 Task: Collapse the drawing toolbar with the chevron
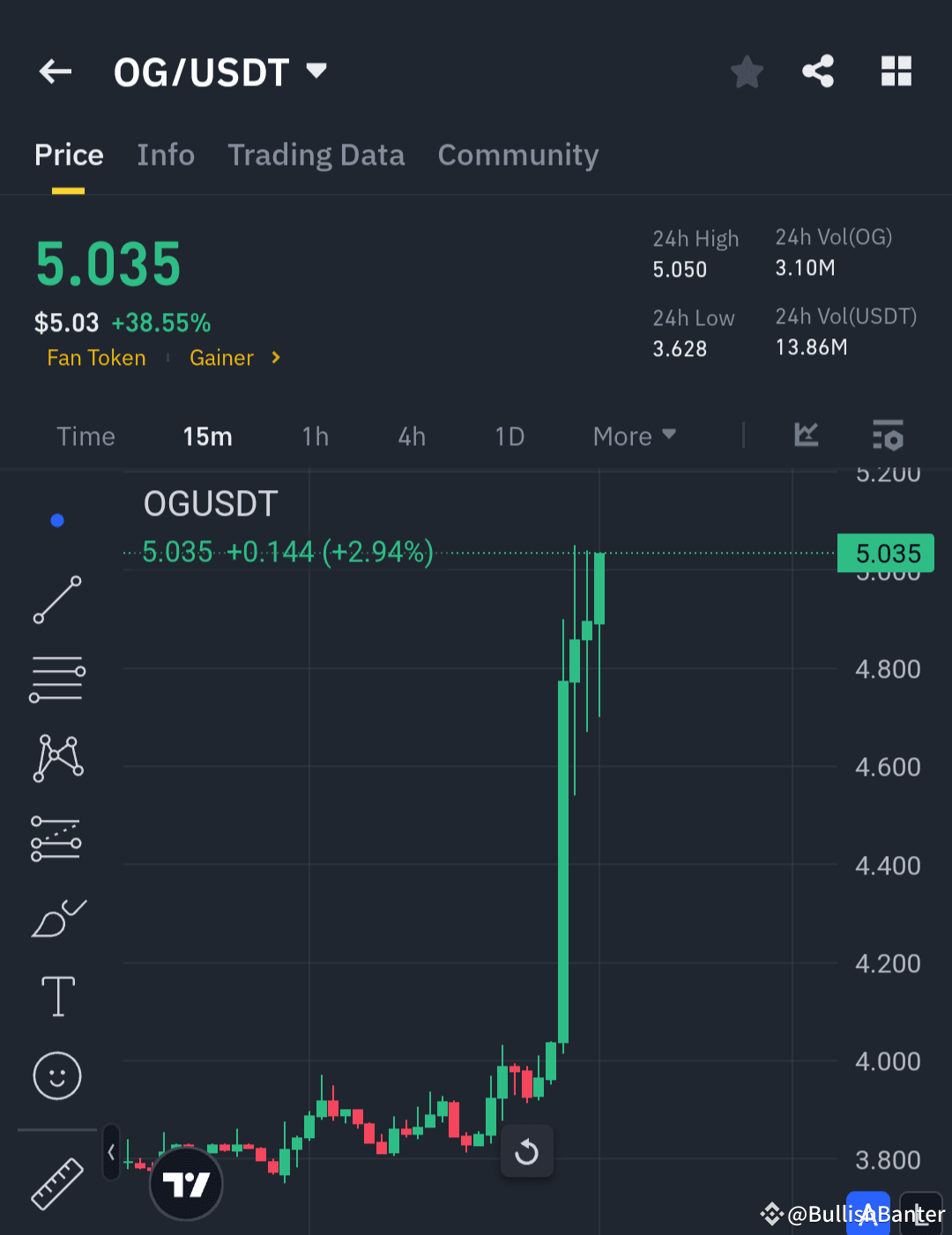(x=110, y=1152)
